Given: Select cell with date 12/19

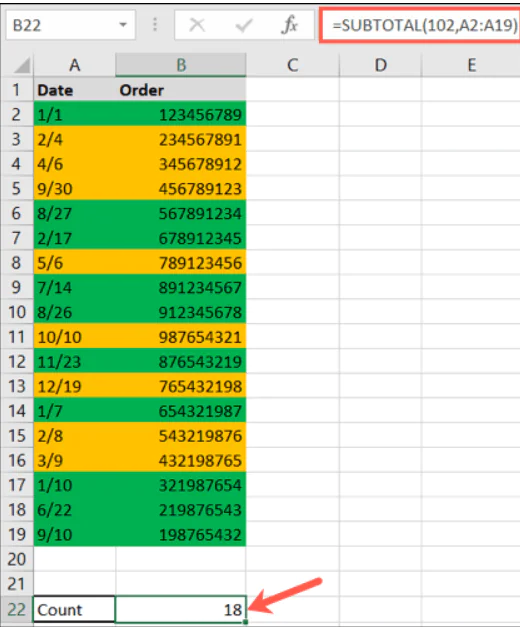Looking at the screenshot, I should coord(74,386).
